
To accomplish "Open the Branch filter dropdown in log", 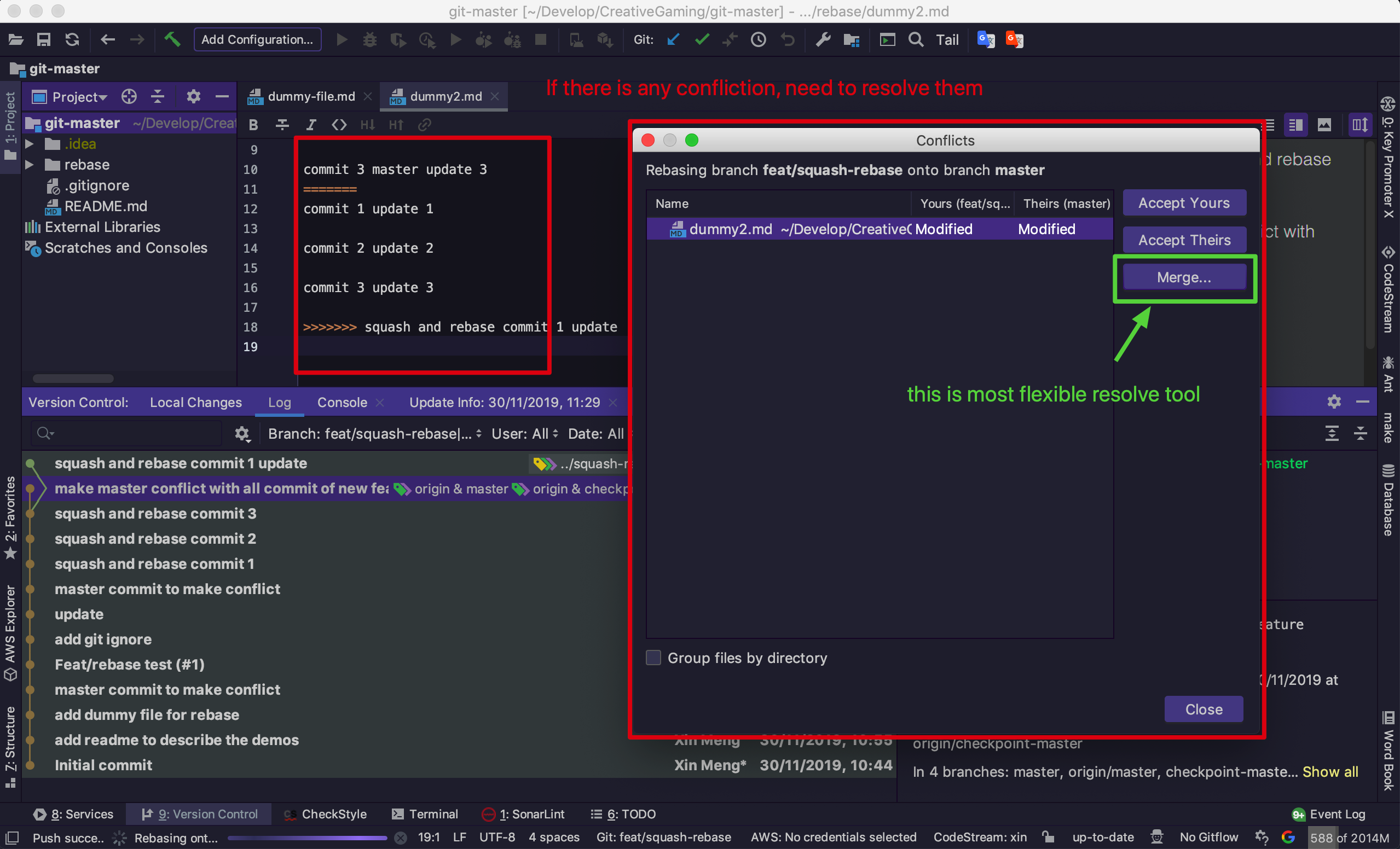I will coord(374,433).
